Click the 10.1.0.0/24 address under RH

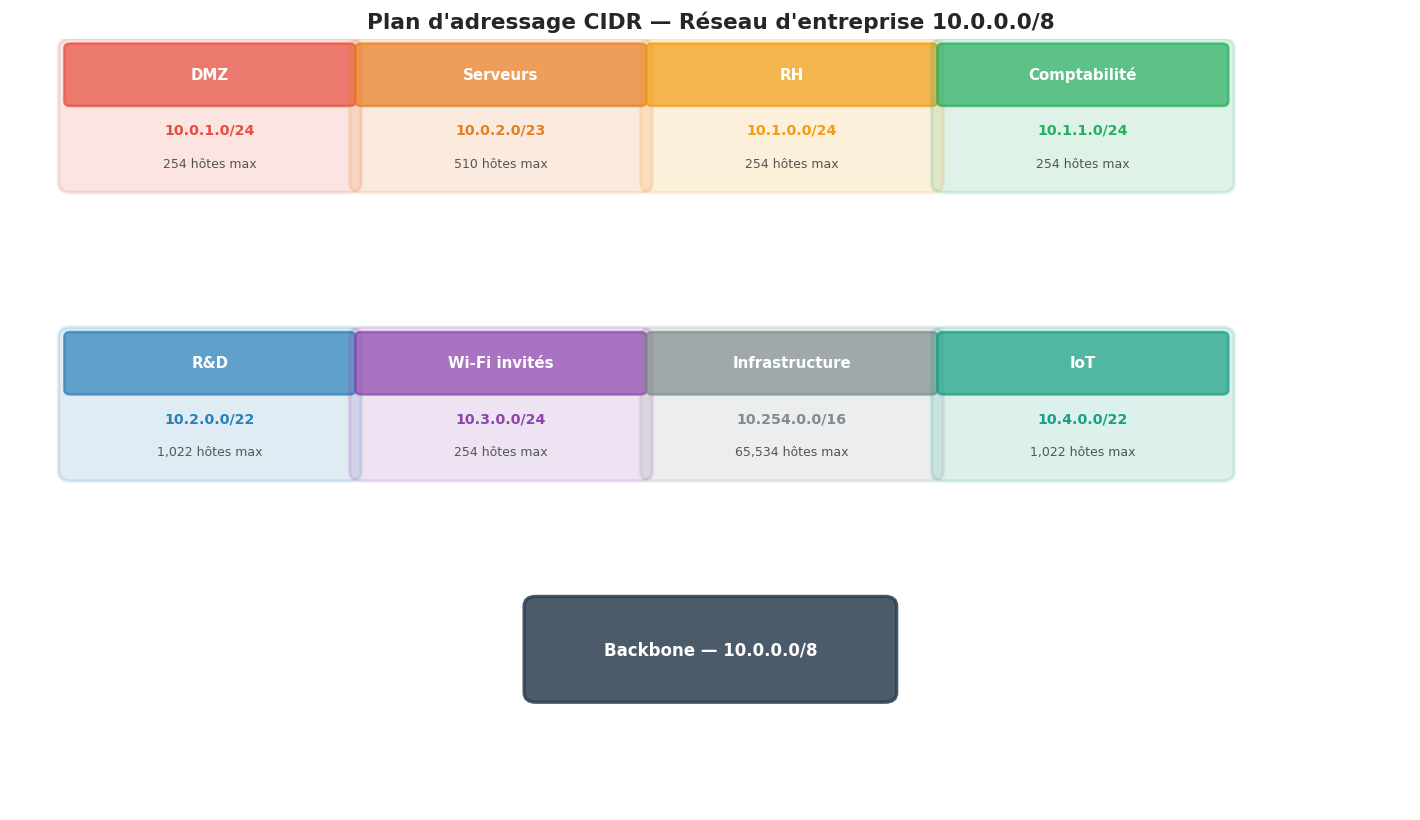791,131
